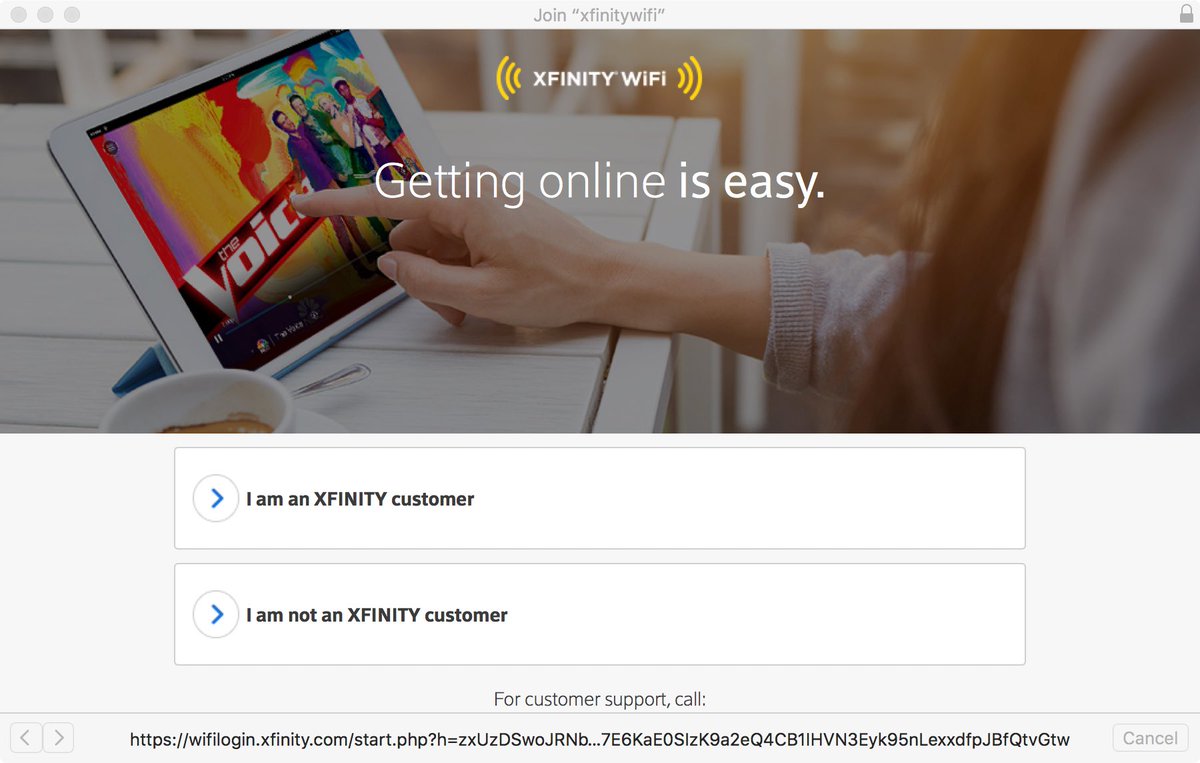This screenshot has width=1200, height=763.
Task: Click the video progress dot on the tablet
Action: [x=291, y=297]
